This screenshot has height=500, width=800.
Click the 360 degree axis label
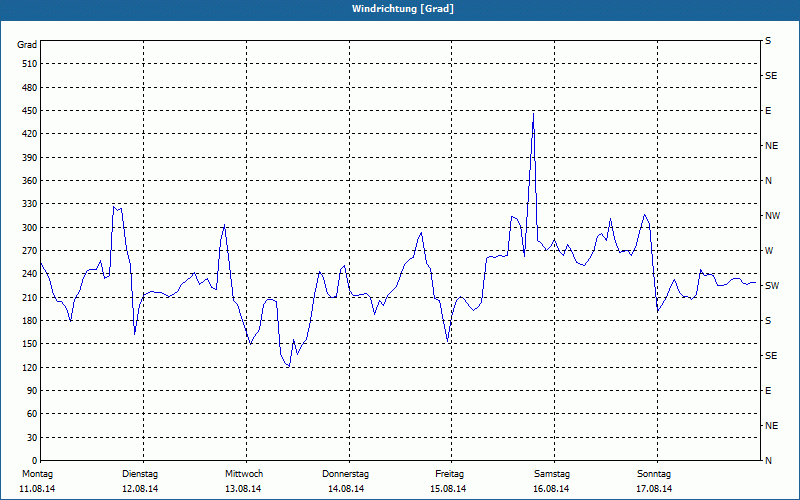point(30,181)
